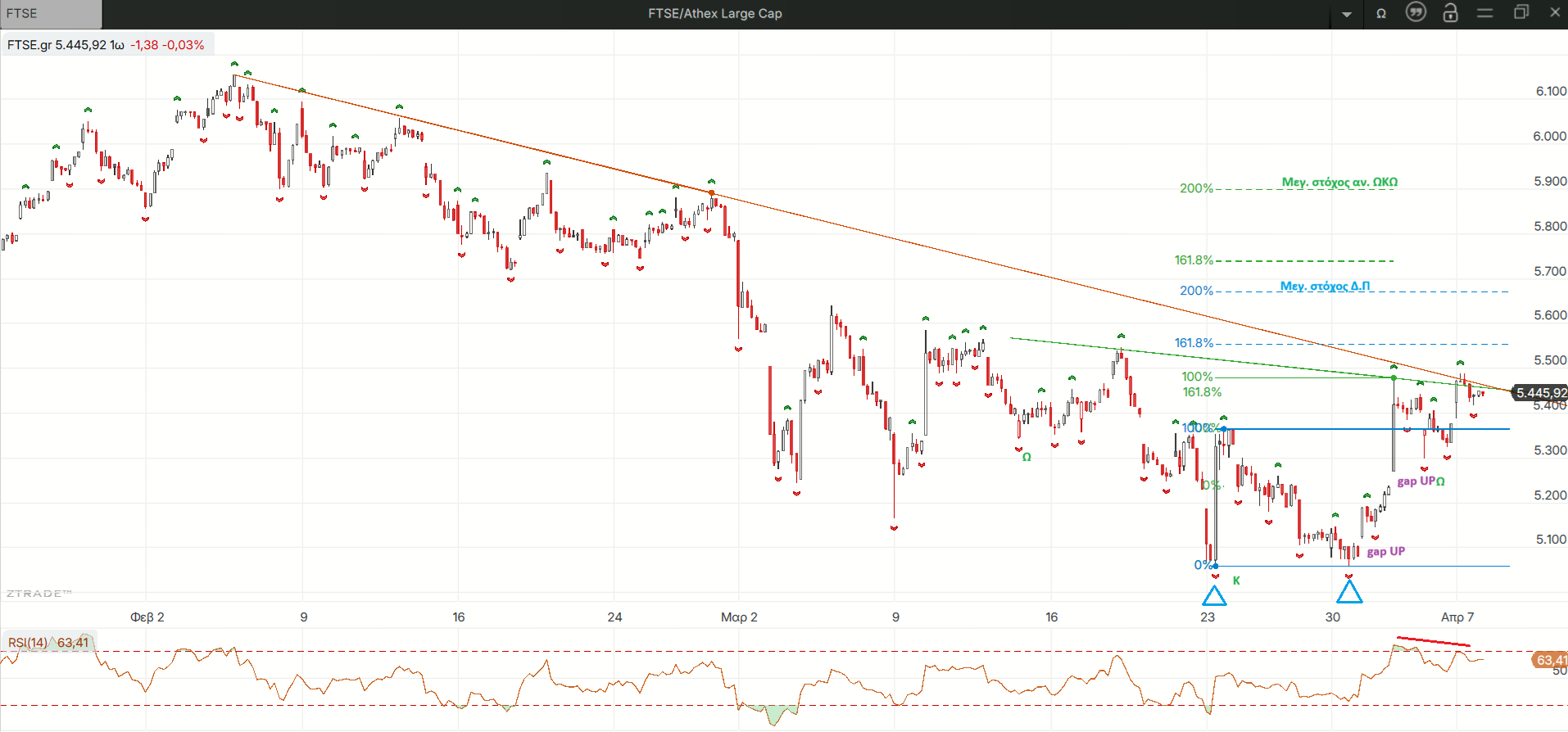1568x732 pixels.
Task: Click the blue triangle marker near 30
Action: coord(1349,591)
